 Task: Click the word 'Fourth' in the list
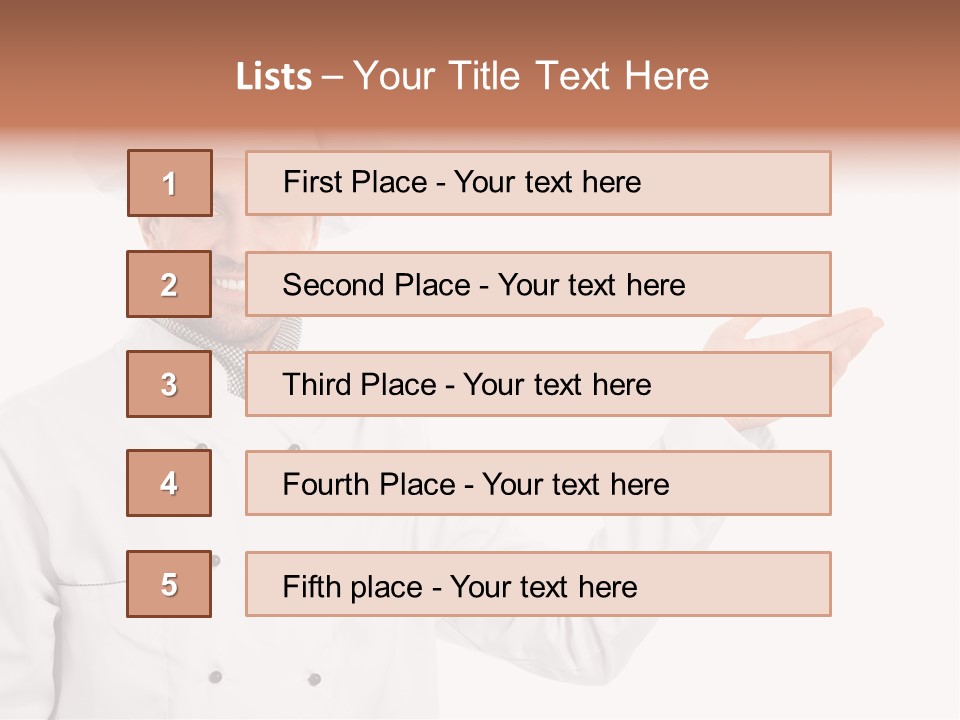point(327,485)
